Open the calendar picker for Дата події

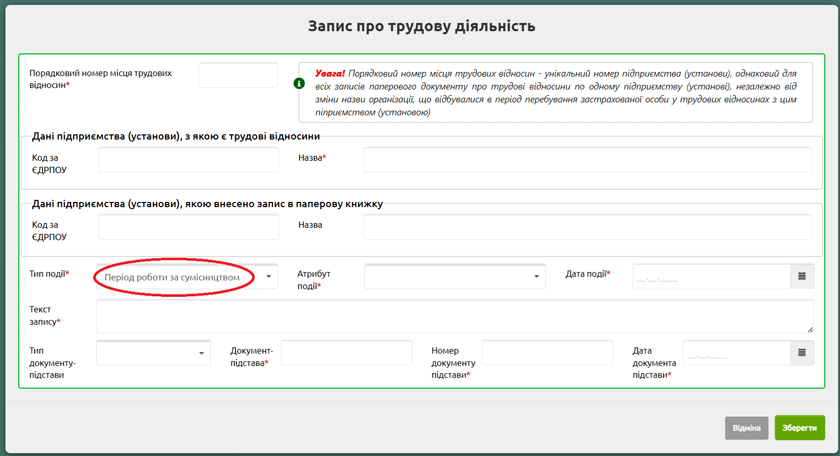click(801, 276)
